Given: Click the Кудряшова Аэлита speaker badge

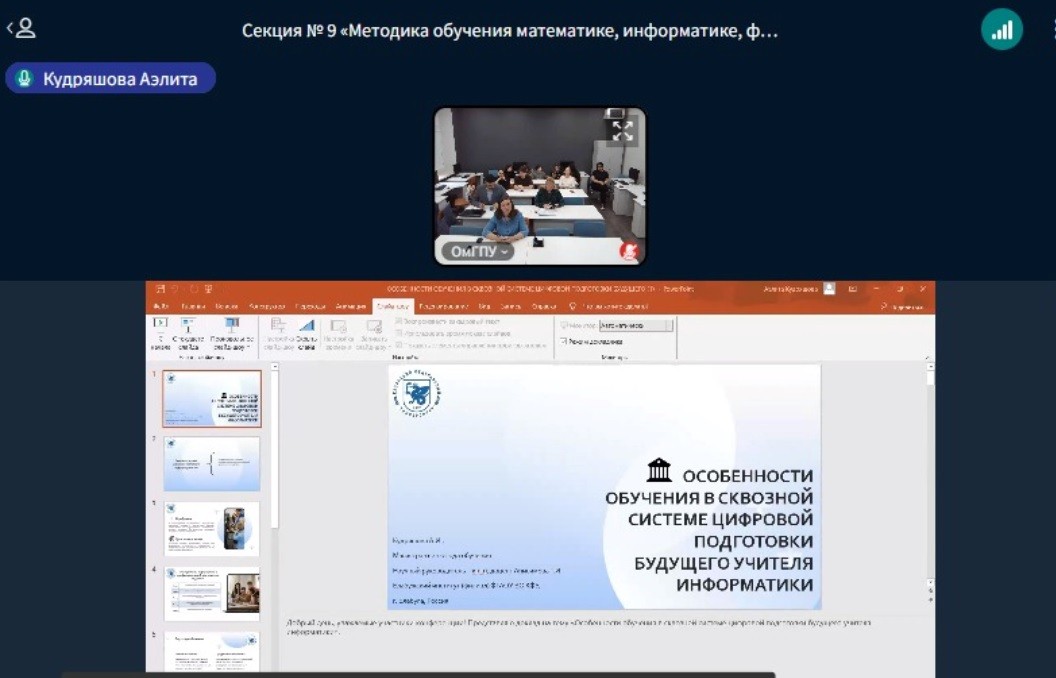Looking at the screenshot, I should click(x=110, y=78).
